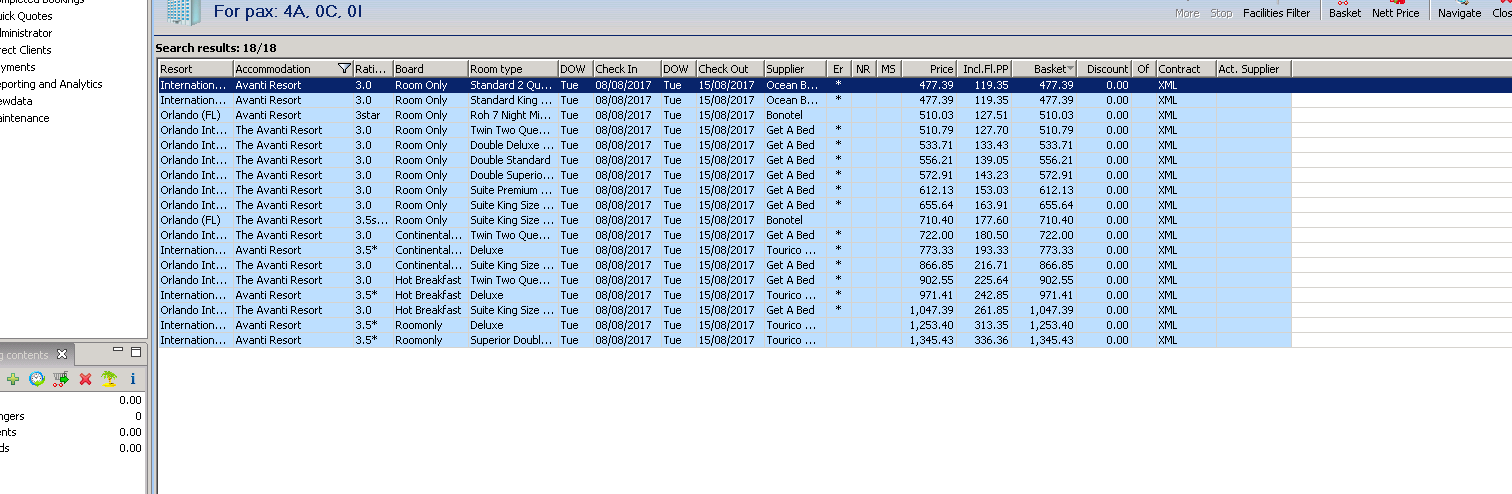The width and height of the screenshot is (1512, 494).
Task: Sort by the Act. Supplier column header
Action: [x=1254, y=69]
